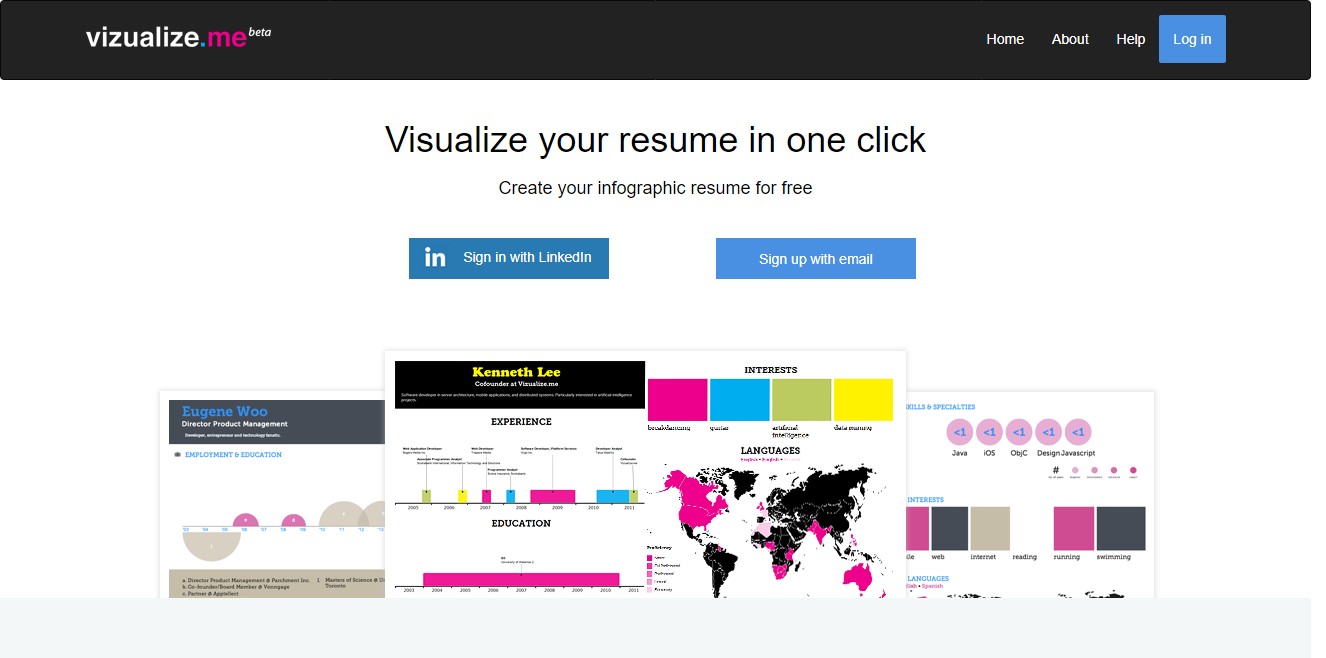Click the cyan guitar interest square

point(740,399)
